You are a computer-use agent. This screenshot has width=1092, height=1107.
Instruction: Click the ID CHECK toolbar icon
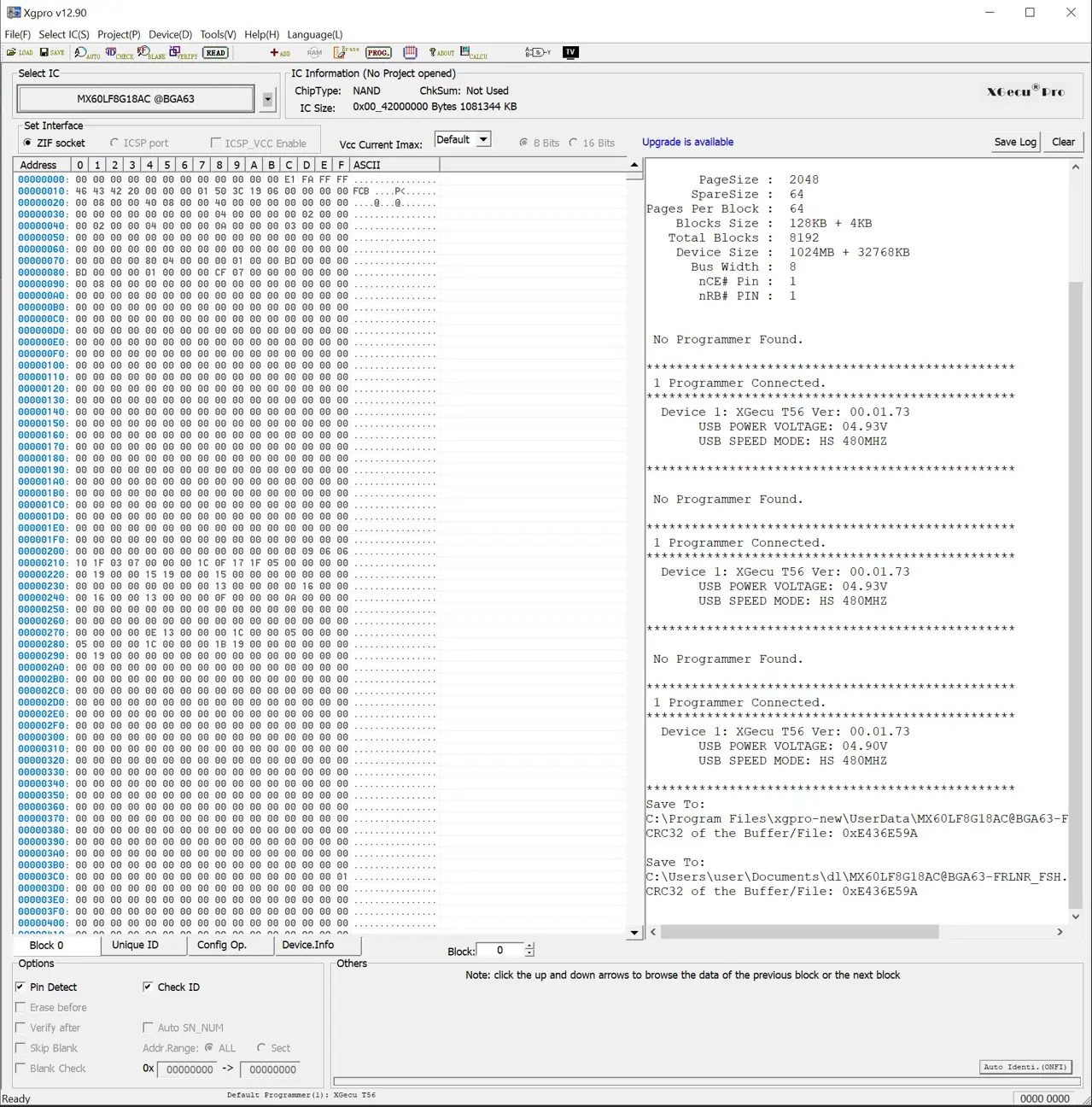[x=119, y=53]
